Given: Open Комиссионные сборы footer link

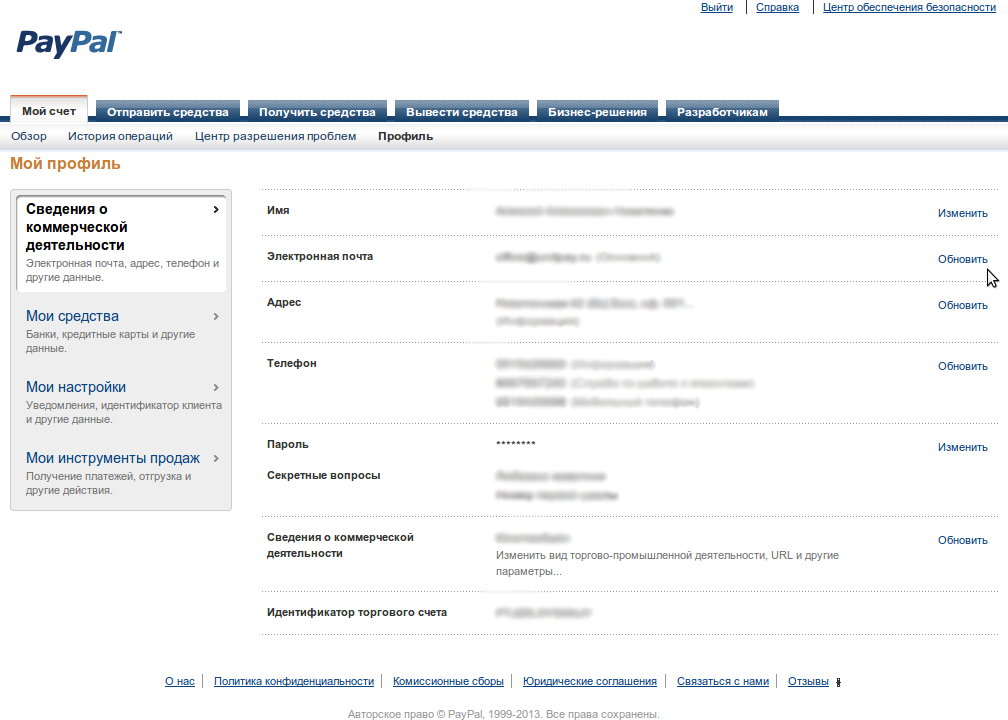Looking at the screenshot, I should click(448, 681).
